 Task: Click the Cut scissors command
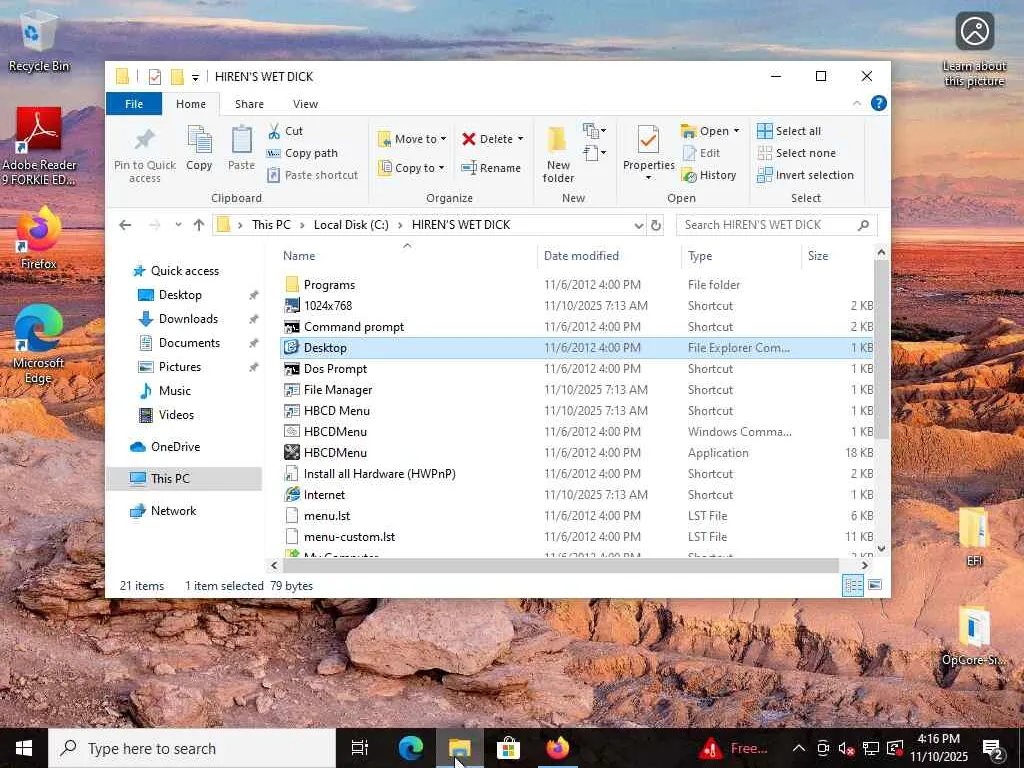tap(285, 131)
